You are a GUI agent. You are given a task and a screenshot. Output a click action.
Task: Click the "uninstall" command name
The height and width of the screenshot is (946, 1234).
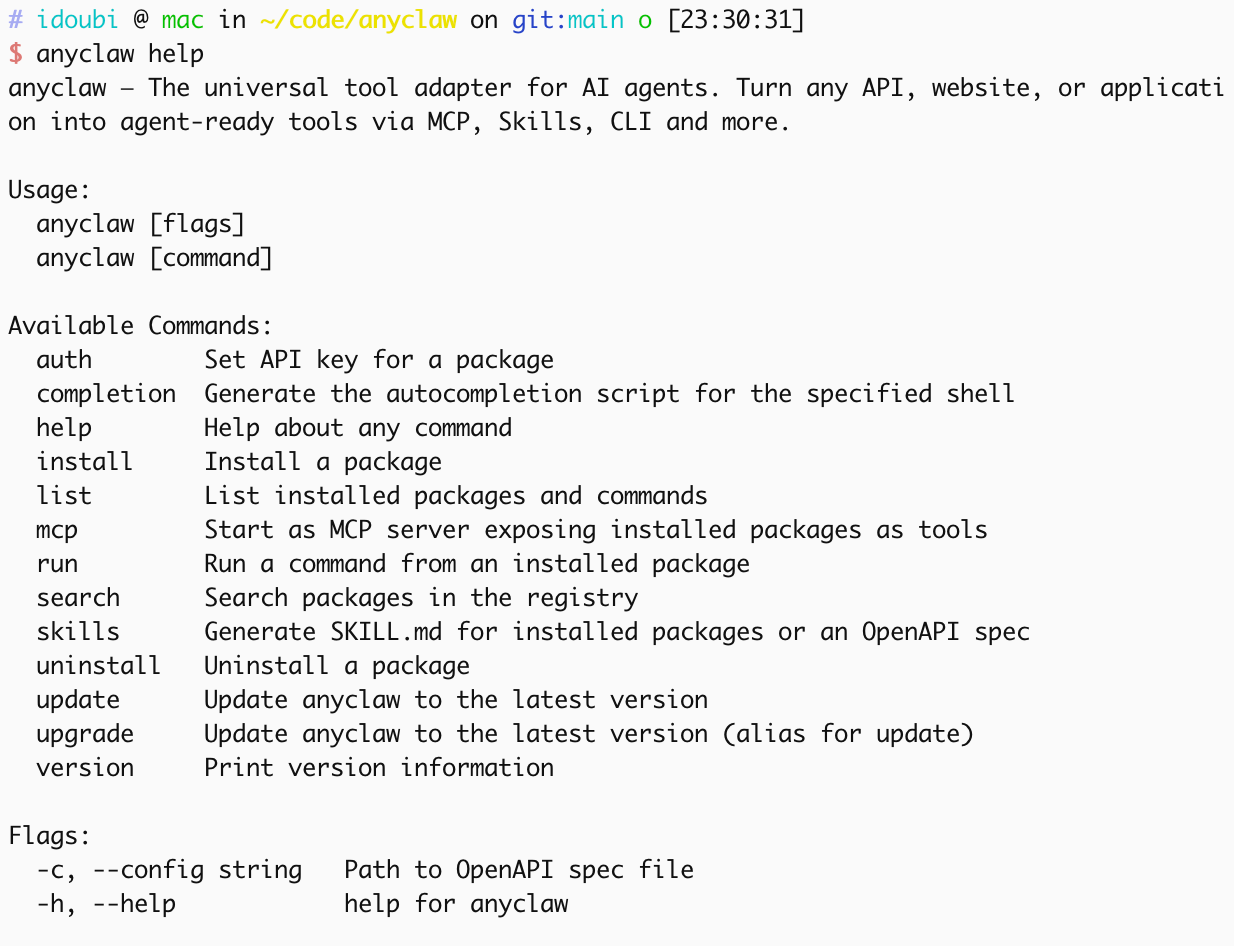coord(99,665)
